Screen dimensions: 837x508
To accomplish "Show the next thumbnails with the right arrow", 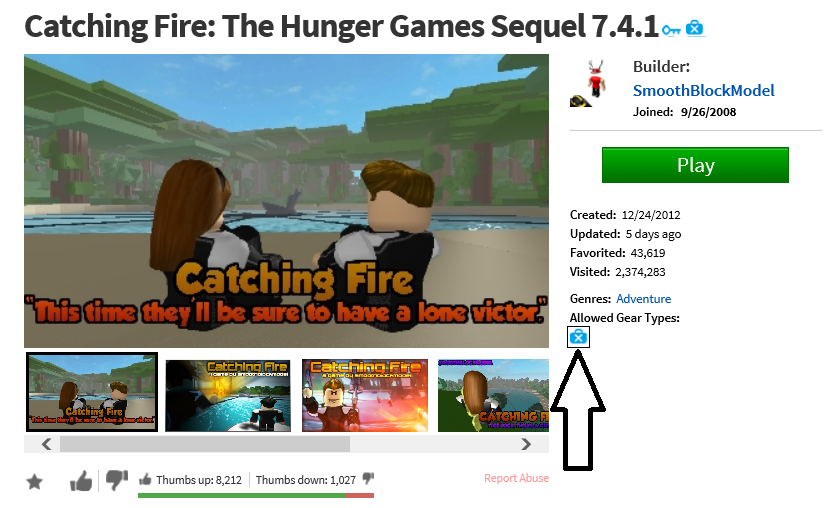I will (x=526, y=444).
